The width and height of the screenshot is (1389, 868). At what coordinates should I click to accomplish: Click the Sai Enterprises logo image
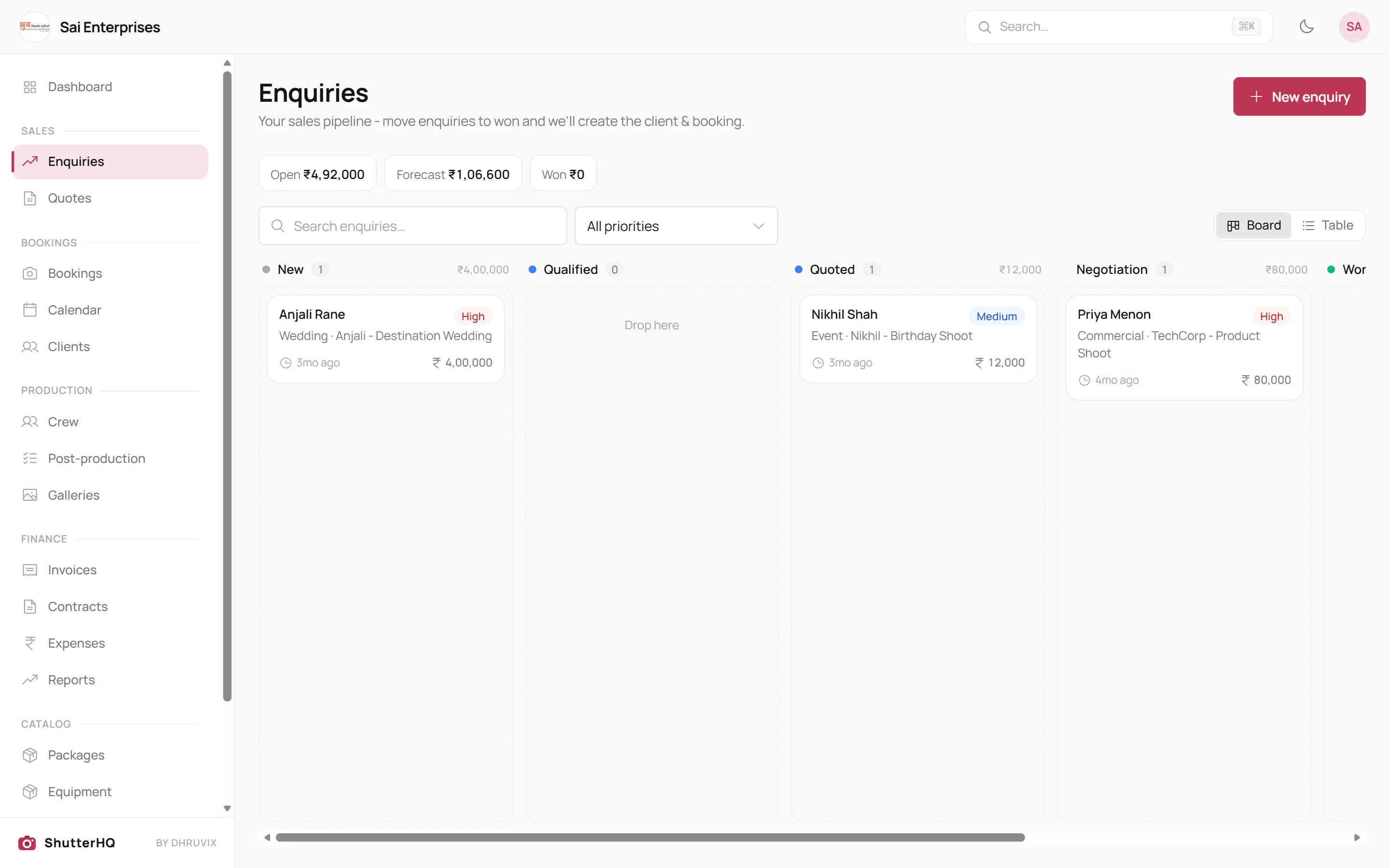[34, 27]
